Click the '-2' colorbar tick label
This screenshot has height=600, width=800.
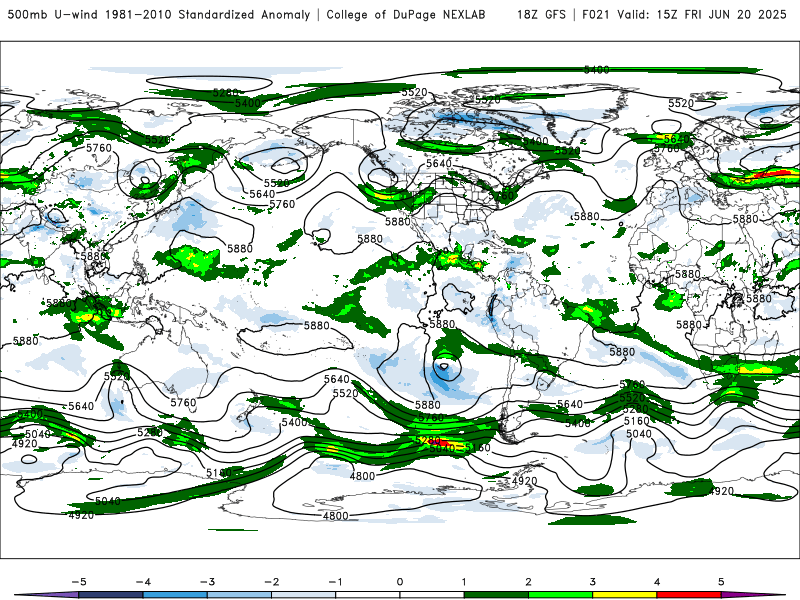coord(271,582)
